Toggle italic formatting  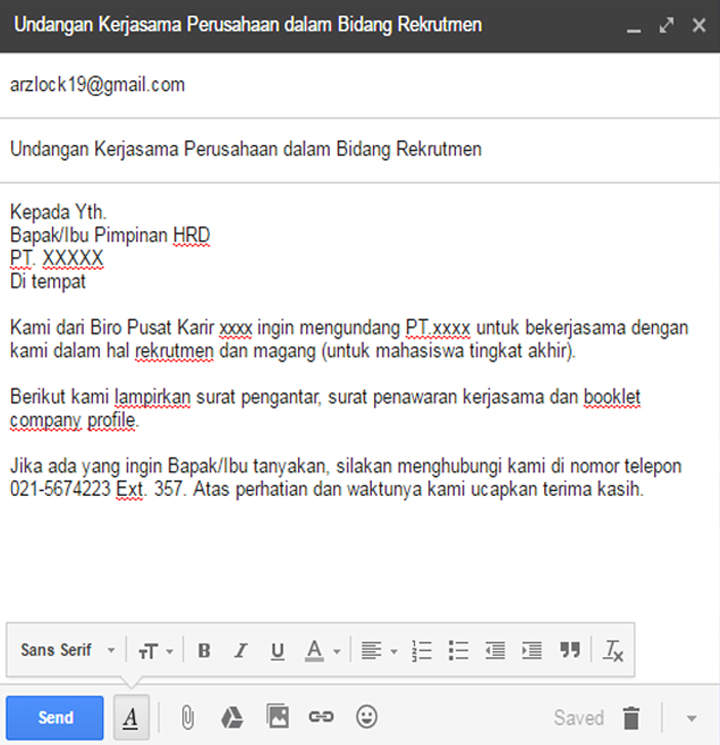[x=241, y=650]
